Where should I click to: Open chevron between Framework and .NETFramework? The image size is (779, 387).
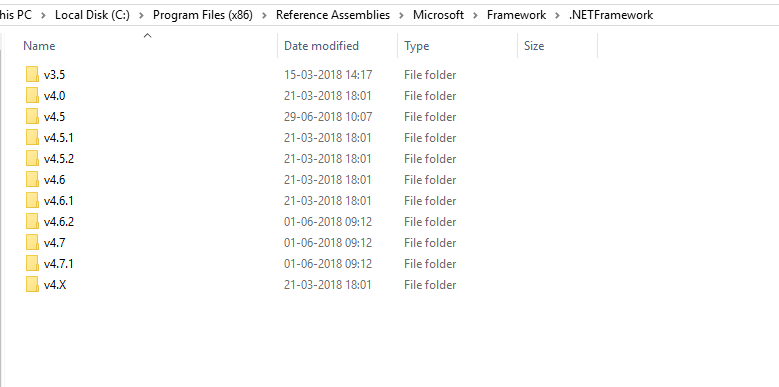557,15
